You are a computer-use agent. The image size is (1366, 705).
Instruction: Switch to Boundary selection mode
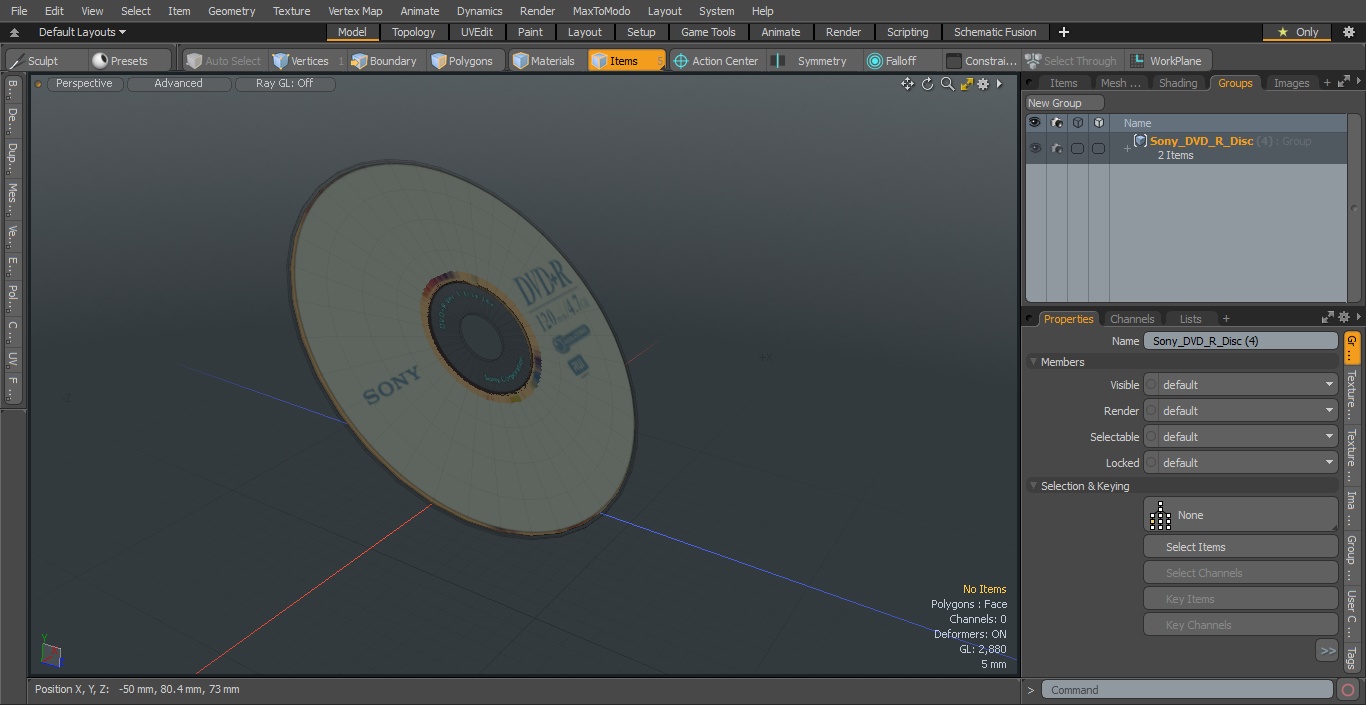point(385,61)
